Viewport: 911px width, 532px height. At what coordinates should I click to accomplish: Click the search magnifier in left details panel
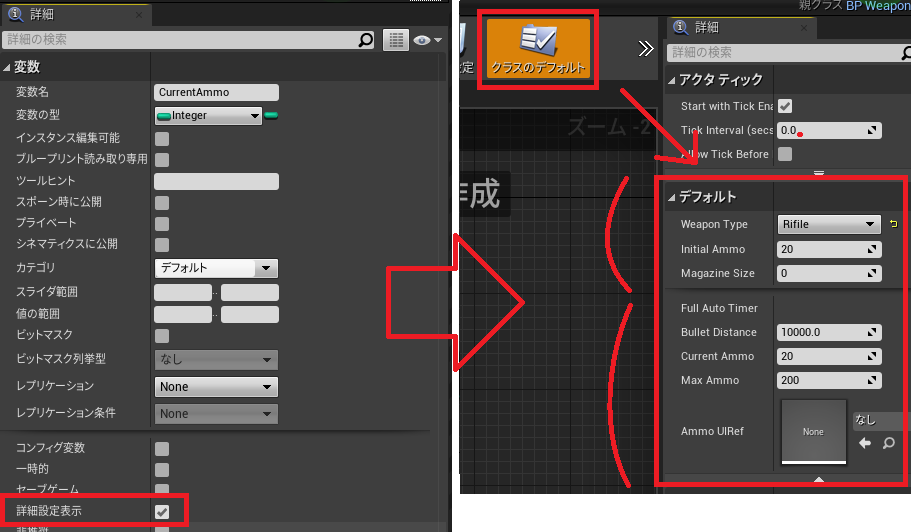tap(365, 40)
